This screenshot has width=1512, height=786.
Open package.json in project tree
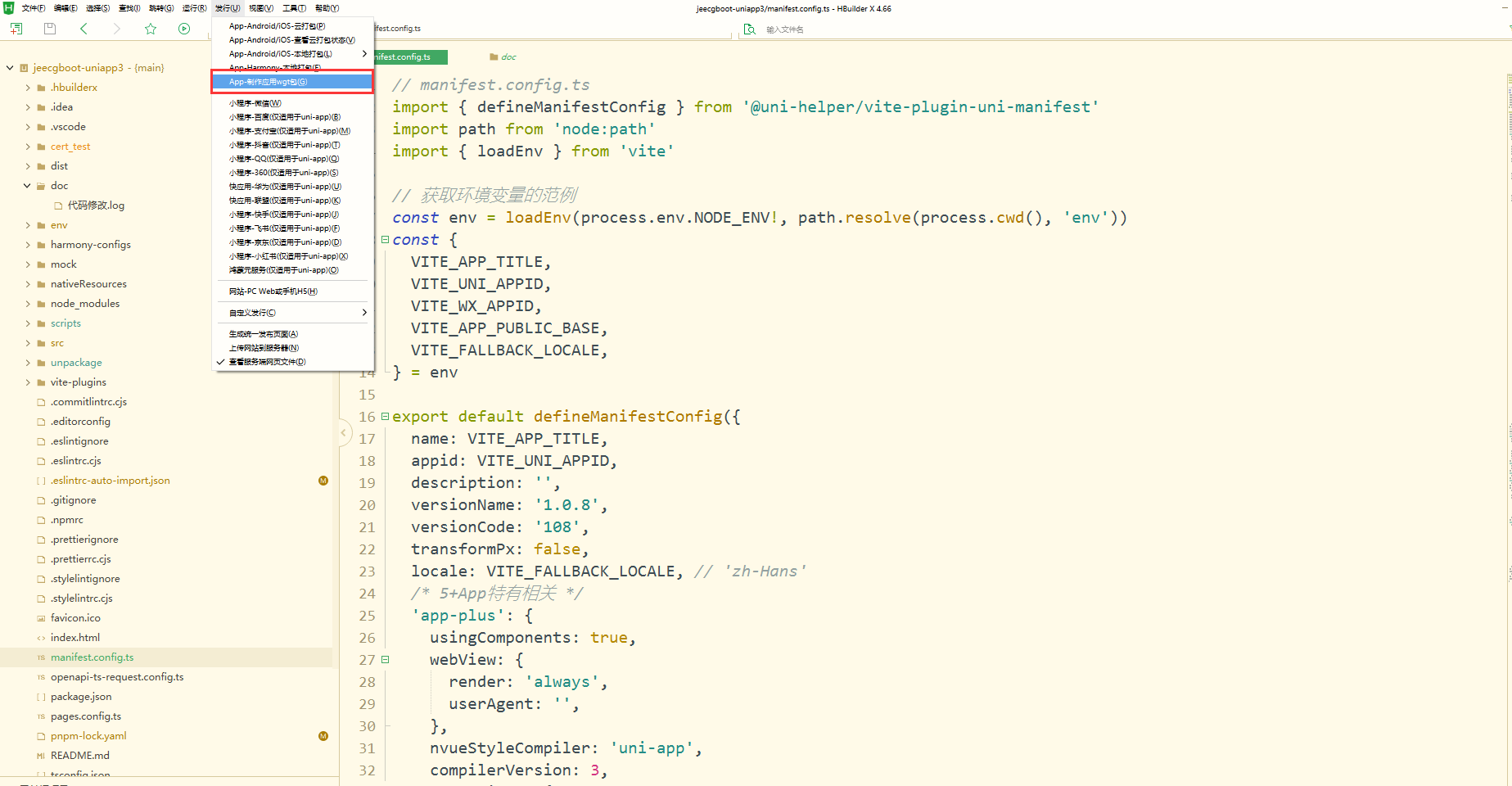click(81, 697)
